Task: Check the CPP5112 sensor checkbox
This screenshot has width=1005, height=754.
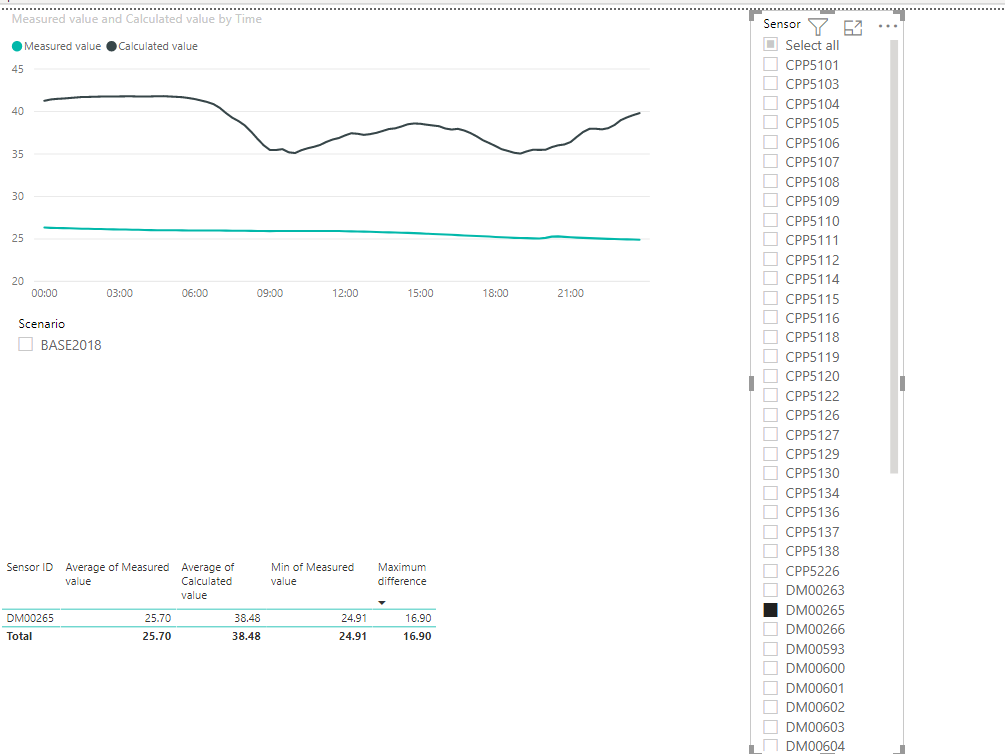Action: tap(770, 260)
